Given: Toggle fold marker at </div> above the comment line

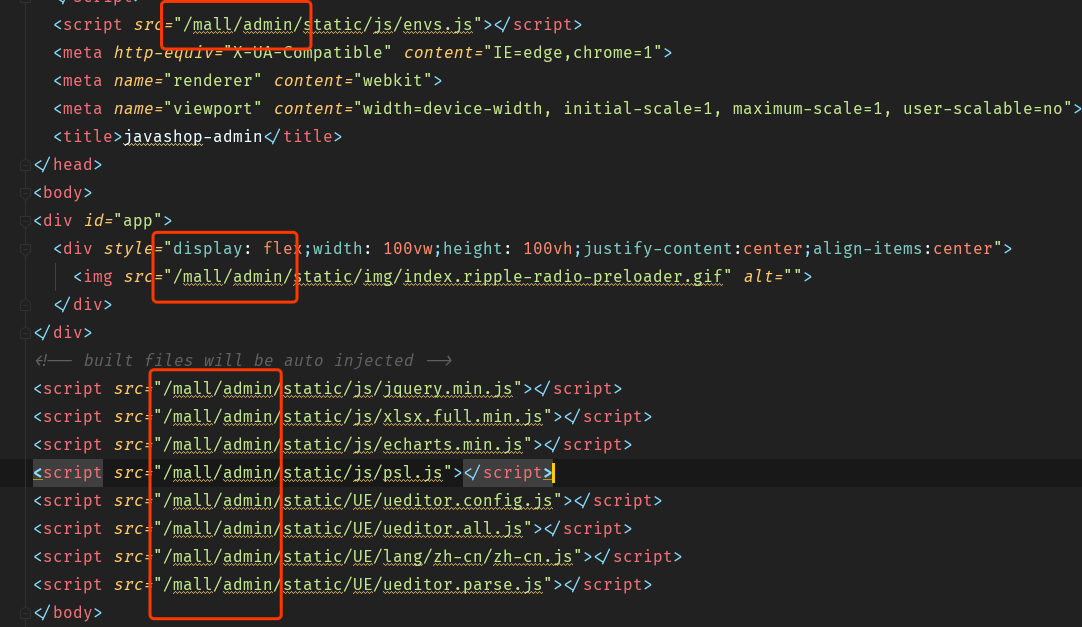Looking at the screenshot, I should pyautogui.click(x=25, y=333).
